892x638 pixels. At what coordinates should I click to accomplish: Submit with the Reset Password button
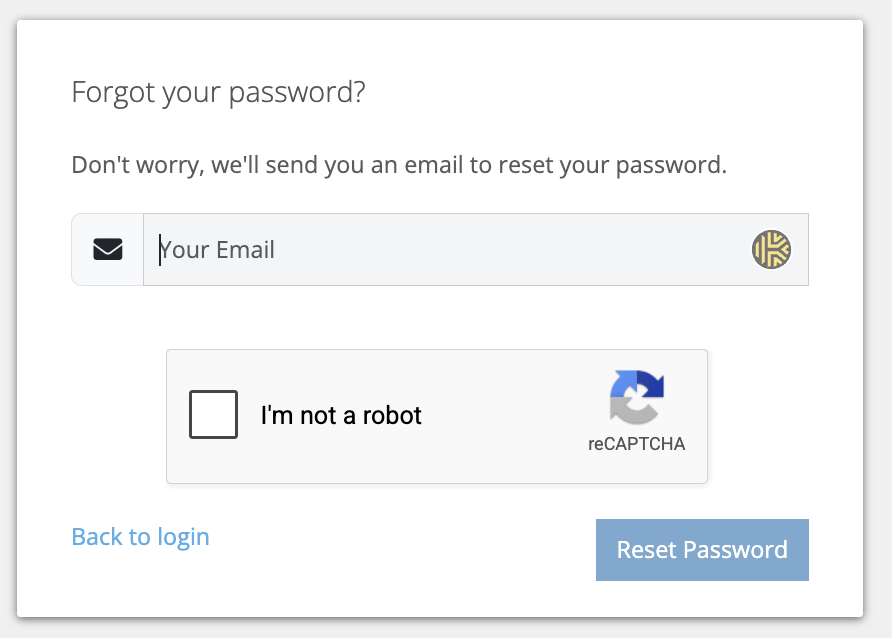tap(702, 550)
